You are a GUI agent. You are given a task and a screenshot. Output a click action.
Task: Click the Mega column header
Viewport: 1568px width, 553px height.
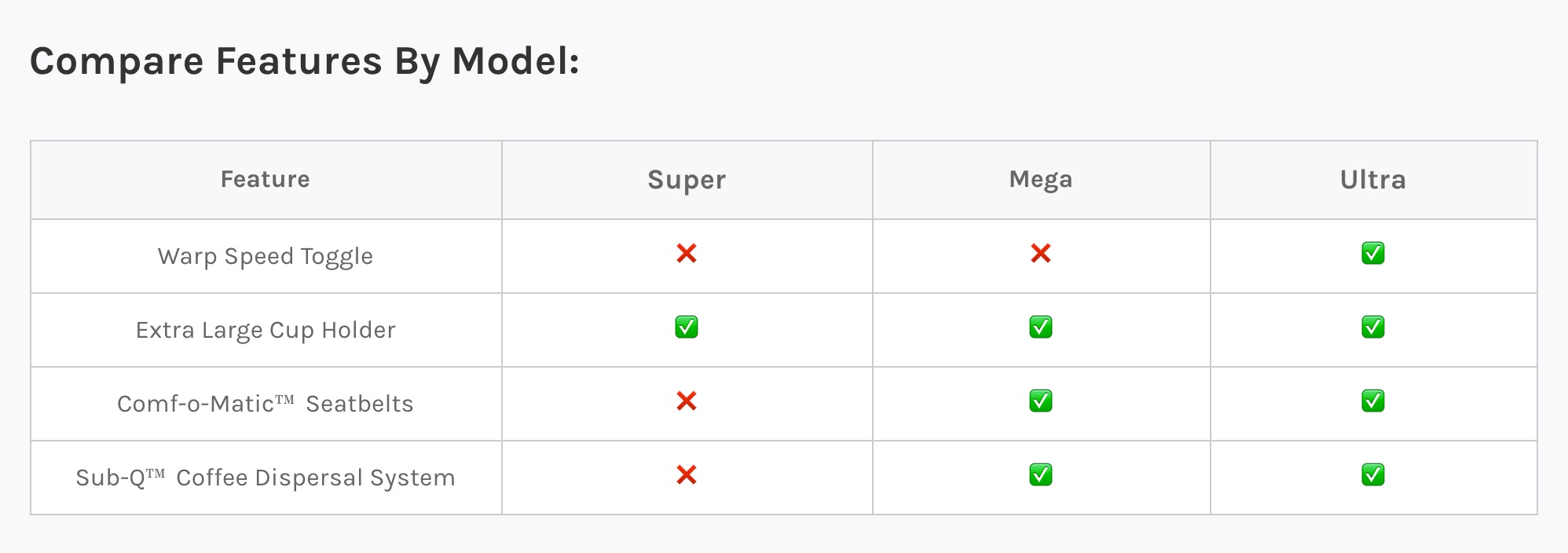1041,180
